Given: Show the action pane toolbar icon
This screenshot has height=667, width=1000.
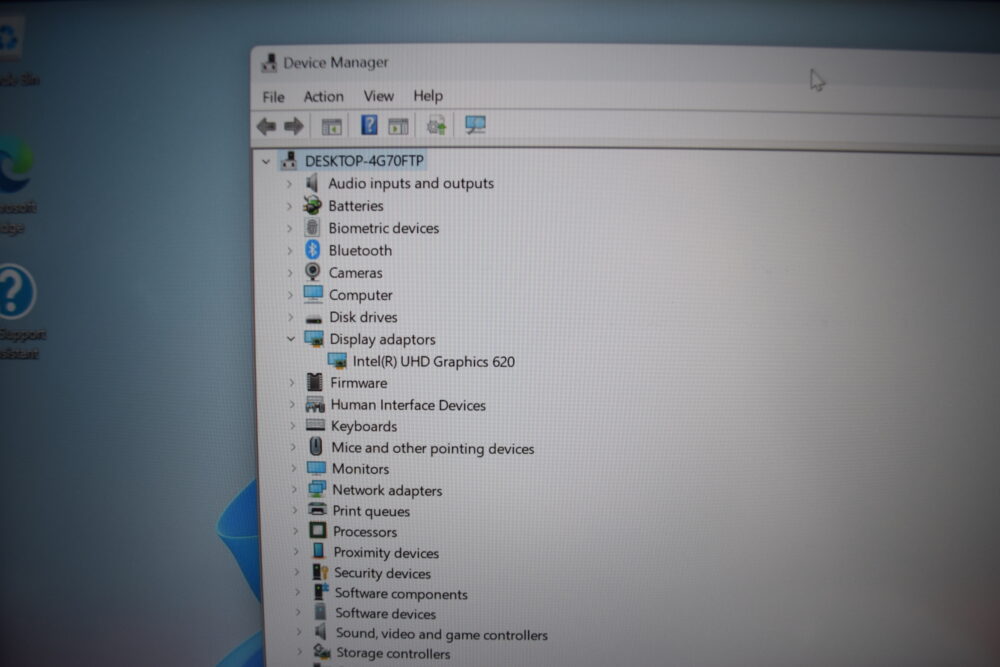Looking at the screenshot, I should 399,126.
